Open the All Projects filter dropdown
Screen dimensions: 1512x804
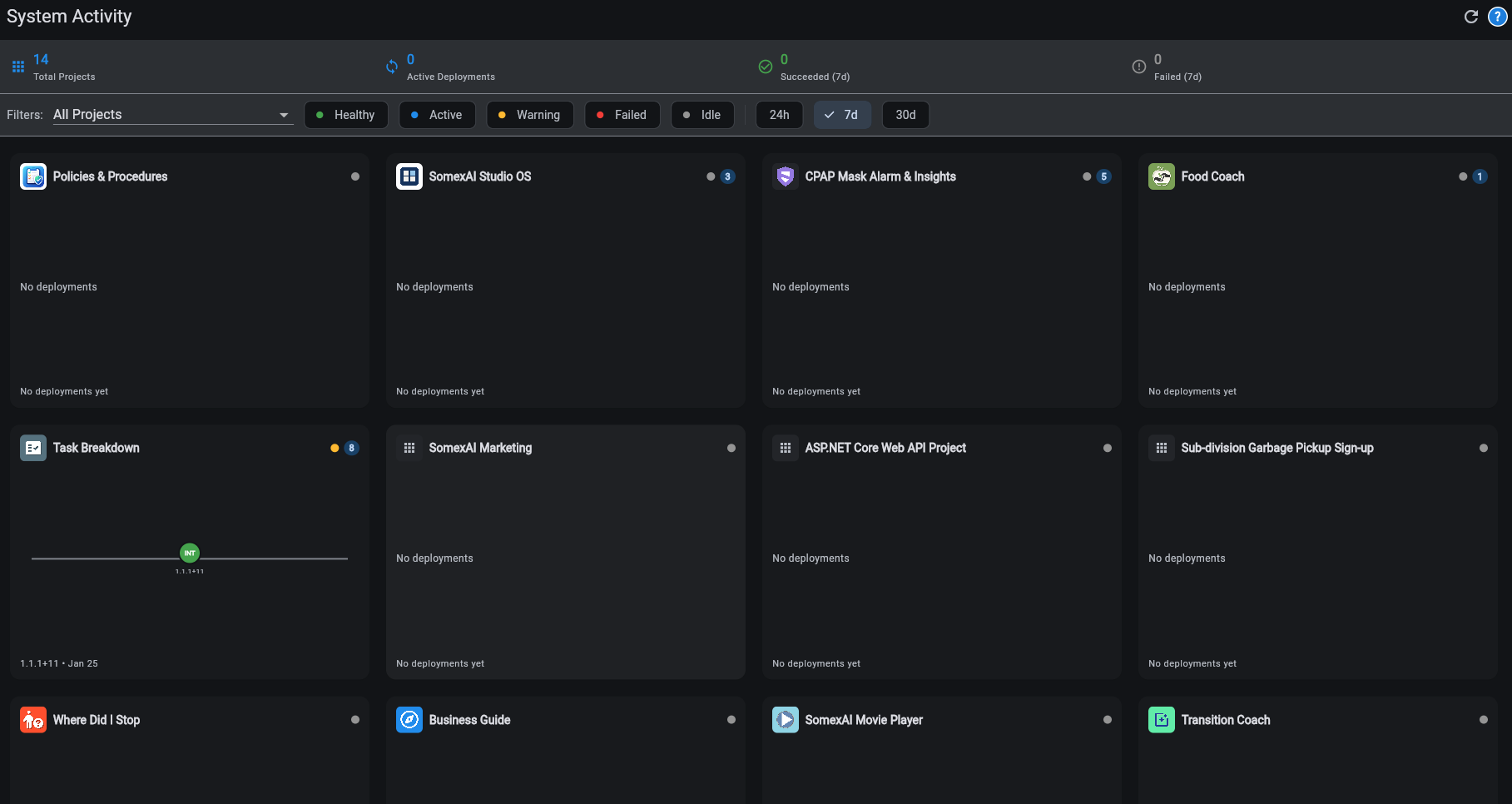click(172, 114)
